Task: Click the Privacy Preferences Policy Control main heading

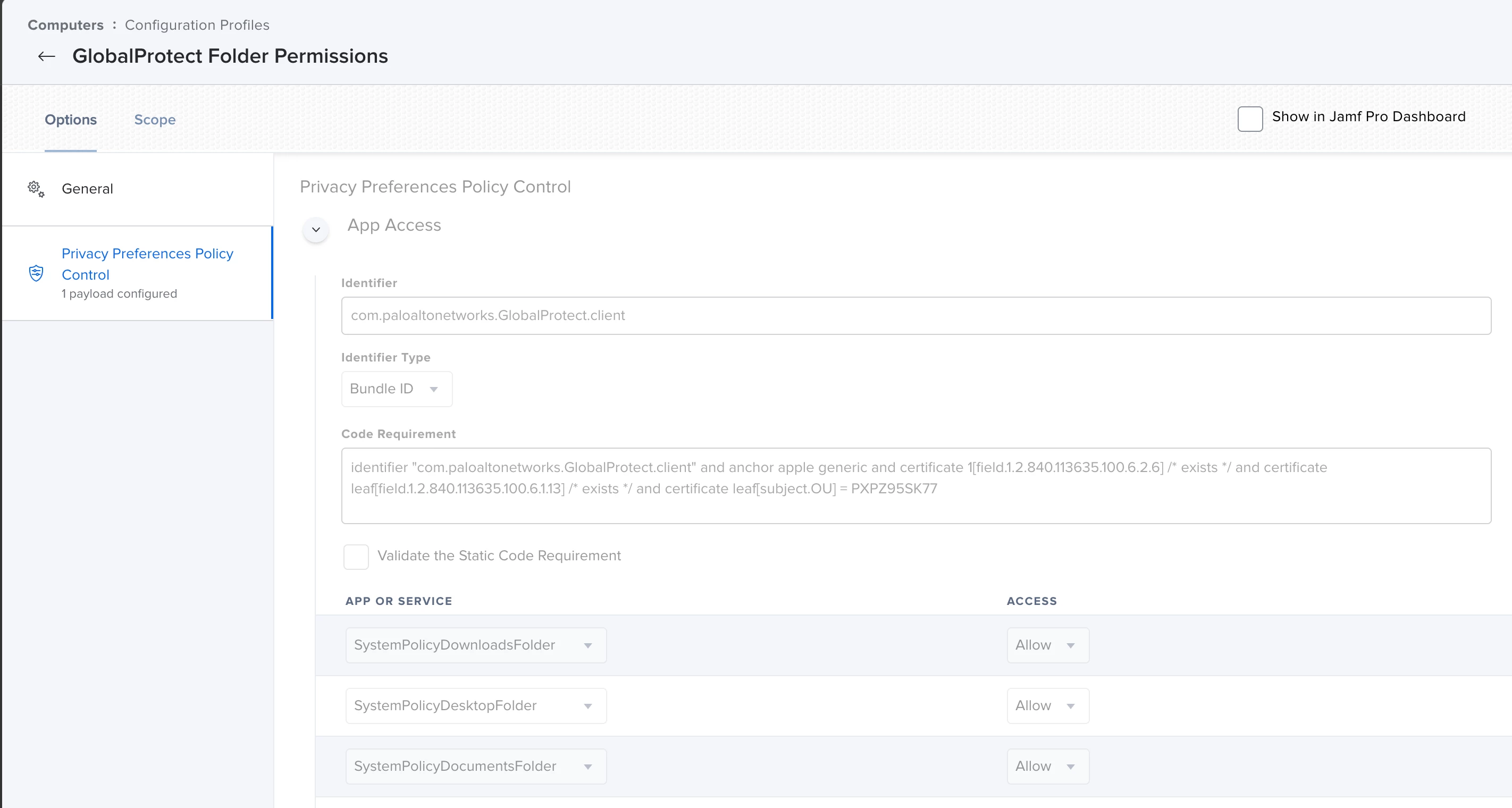Action: click(x=435, y=187)
